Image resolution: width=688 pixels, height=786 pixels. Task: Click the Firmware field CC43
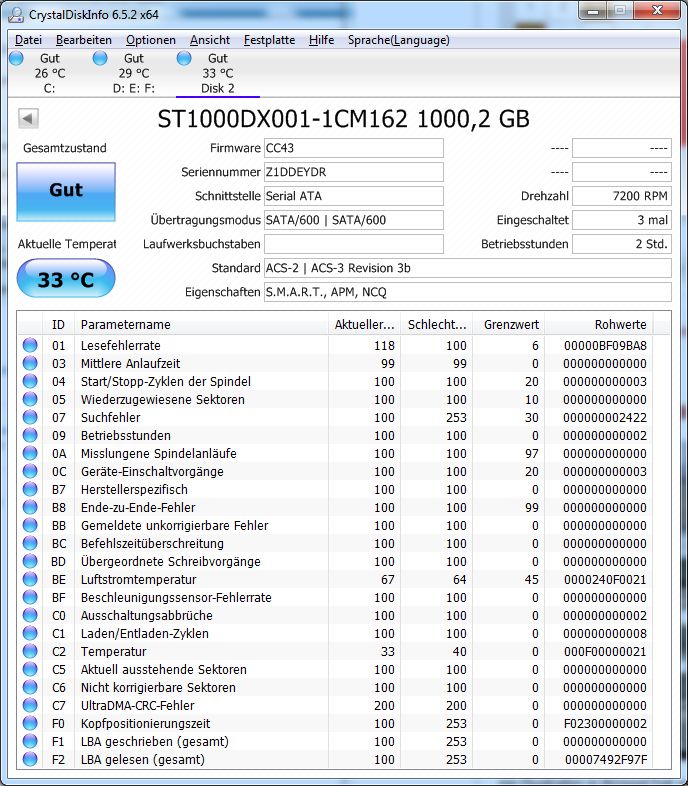pos(354,148)
